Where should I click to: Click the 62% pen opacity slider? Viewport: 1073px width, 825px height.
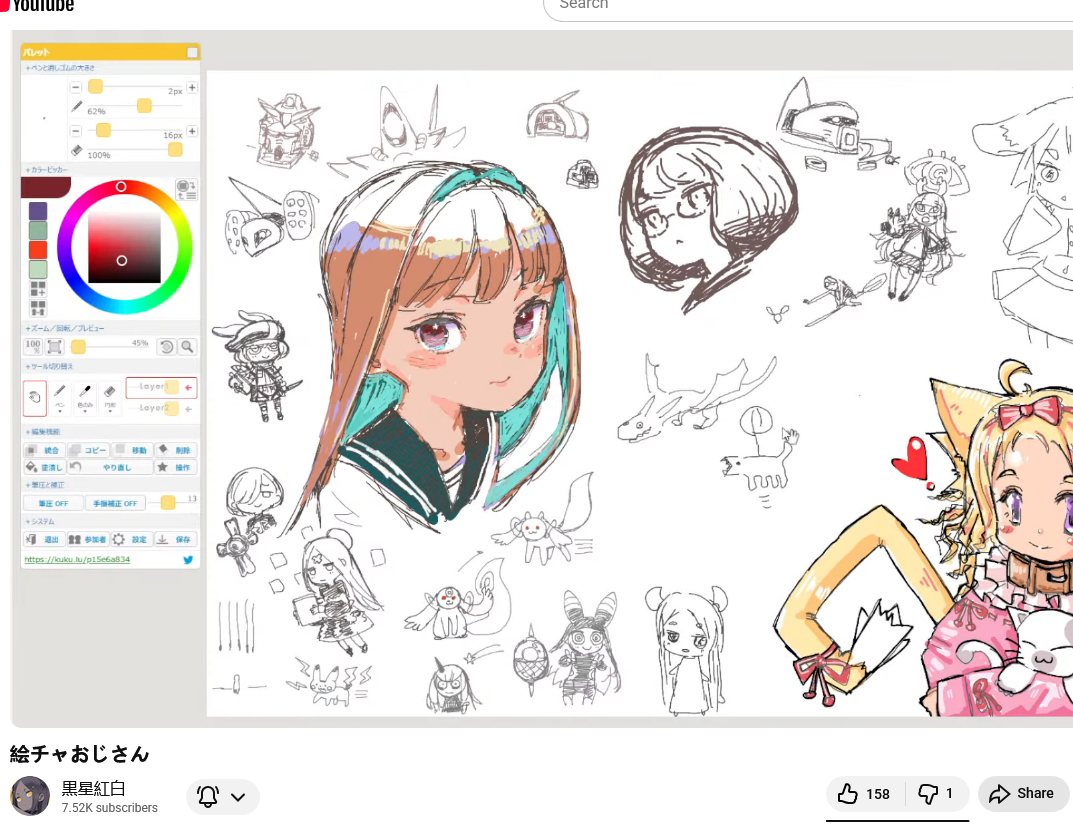coord(144,105)
